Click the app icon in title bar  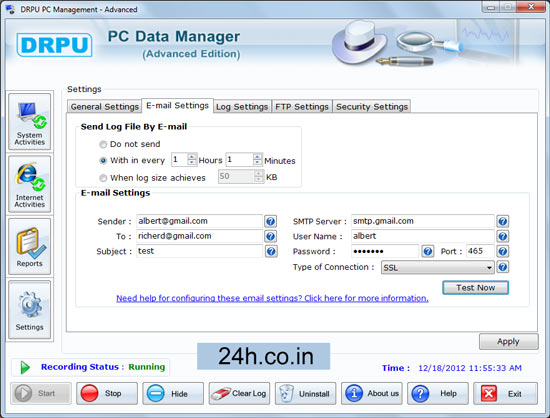click(11, 9)
